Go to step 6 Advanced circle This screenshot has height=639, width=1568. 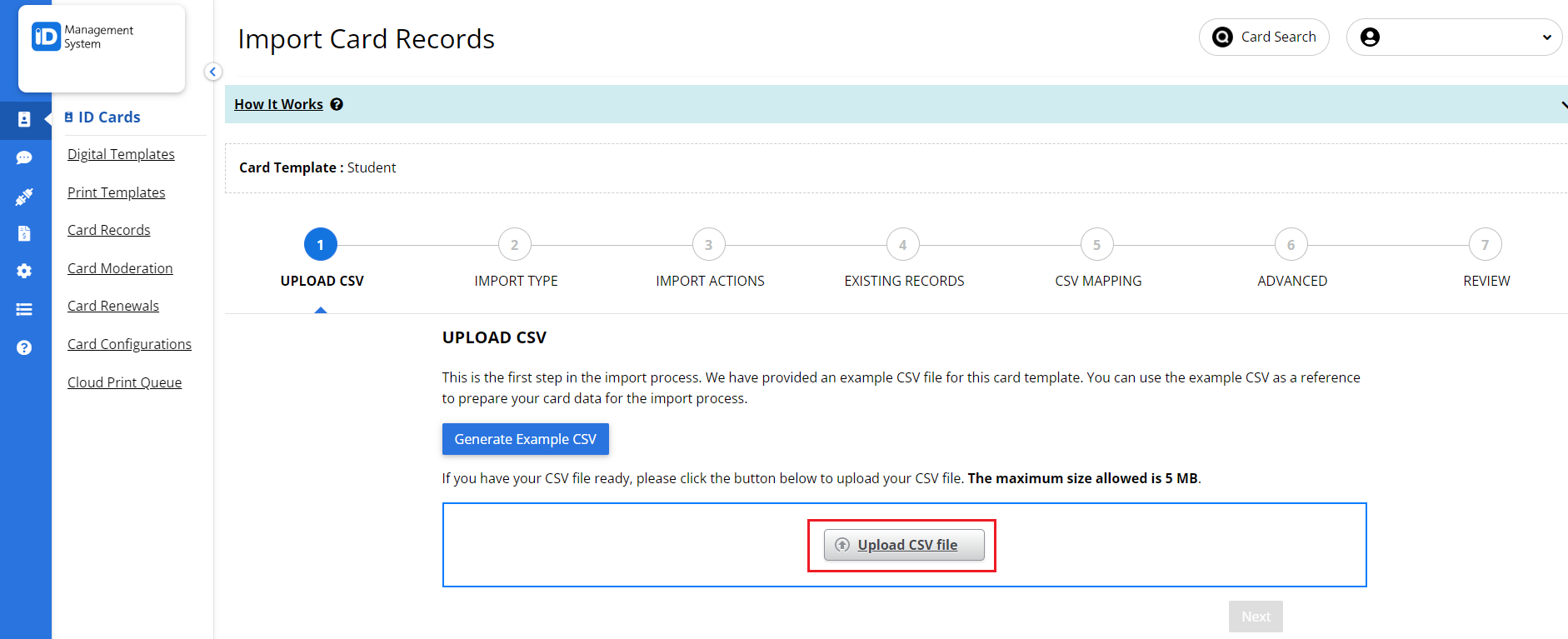tap(1291, 245)
